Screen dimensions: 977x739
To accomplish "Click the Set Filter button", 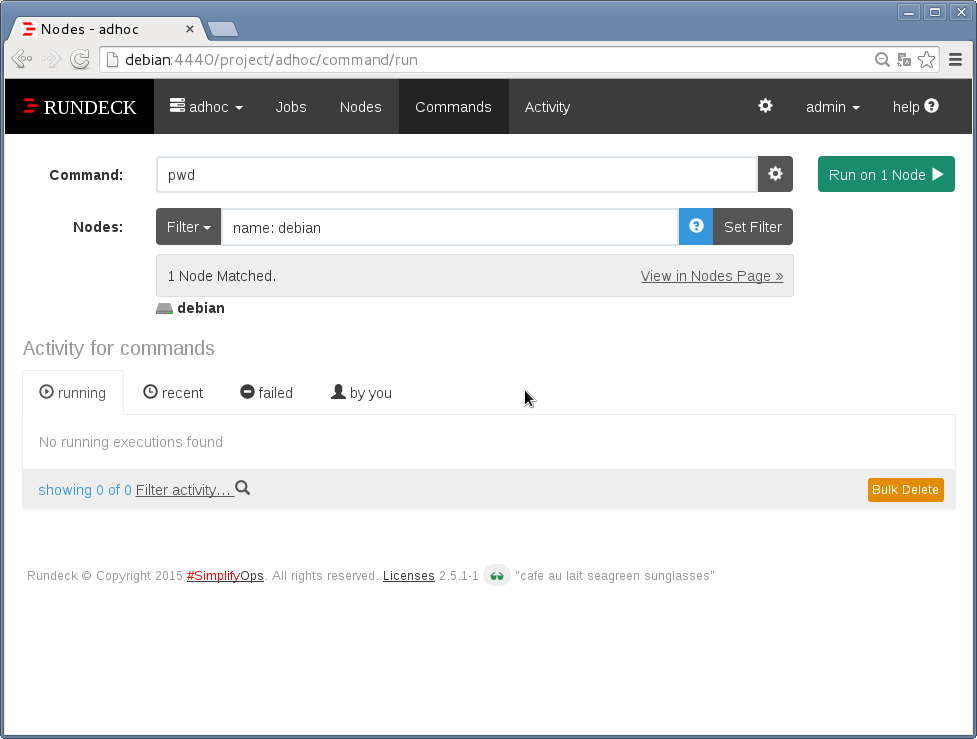I will [753, 227].
